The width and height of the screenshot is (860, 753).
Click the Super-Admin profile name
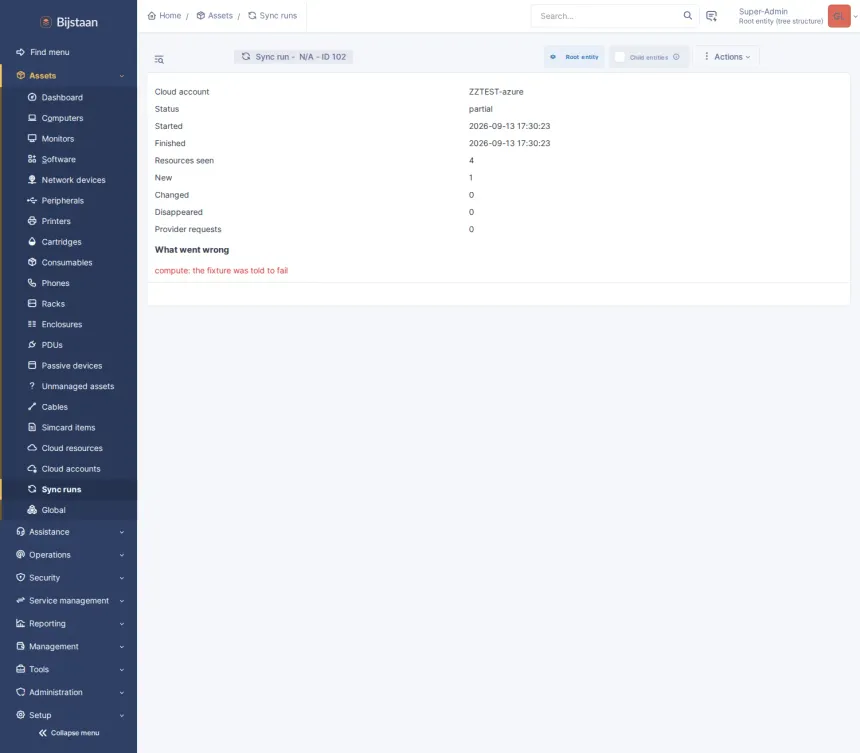click(763, 11)
